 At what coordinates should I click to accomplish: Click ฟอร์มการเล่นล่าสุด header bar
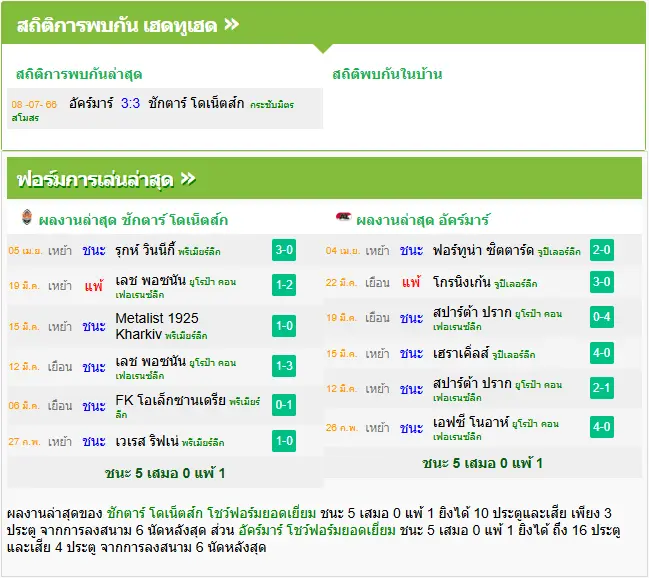pos(324,178)
